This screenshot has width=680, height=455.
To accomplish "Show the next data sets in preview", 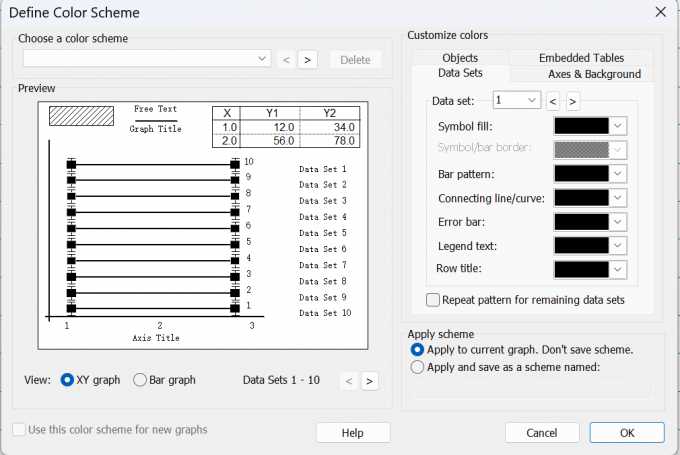I will (369, 381).
